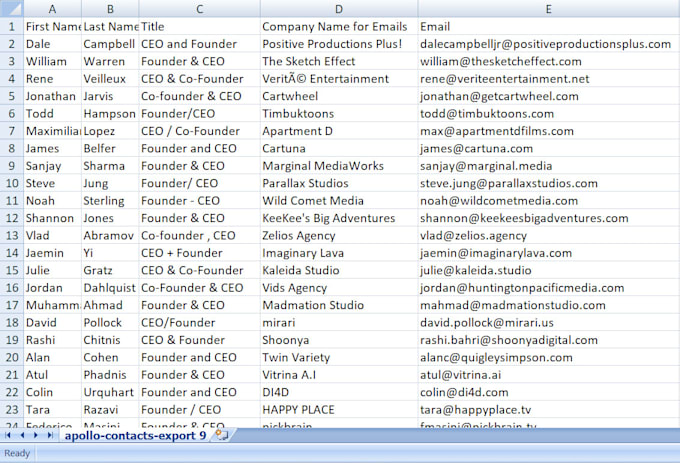Select row 23 header
The image size is (680, 463).
click(x=12, y=410)
